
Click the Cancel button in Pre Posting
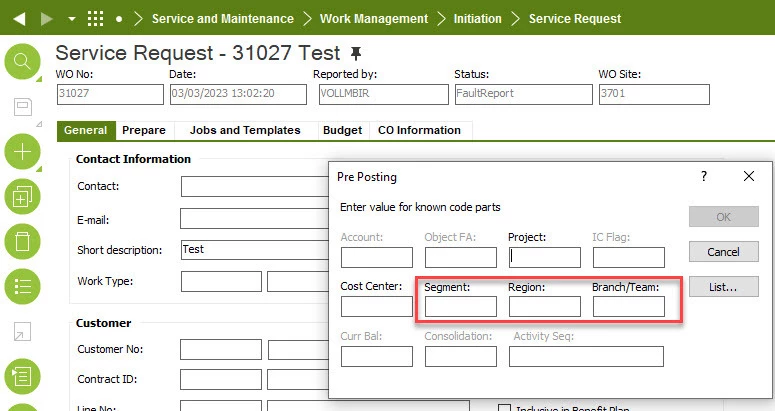[724, 252]
